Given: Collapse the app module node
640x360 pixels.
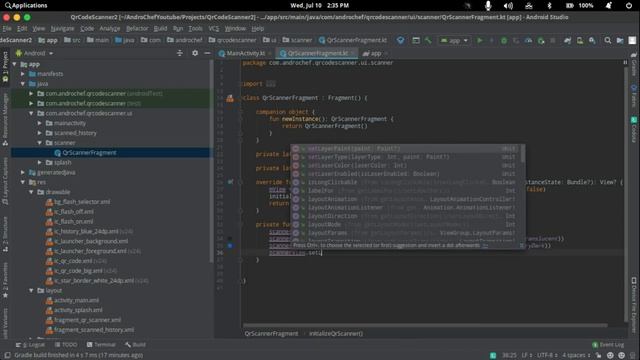Looking at the screenshot, I should pyautogui.click(x=15, y=64).
